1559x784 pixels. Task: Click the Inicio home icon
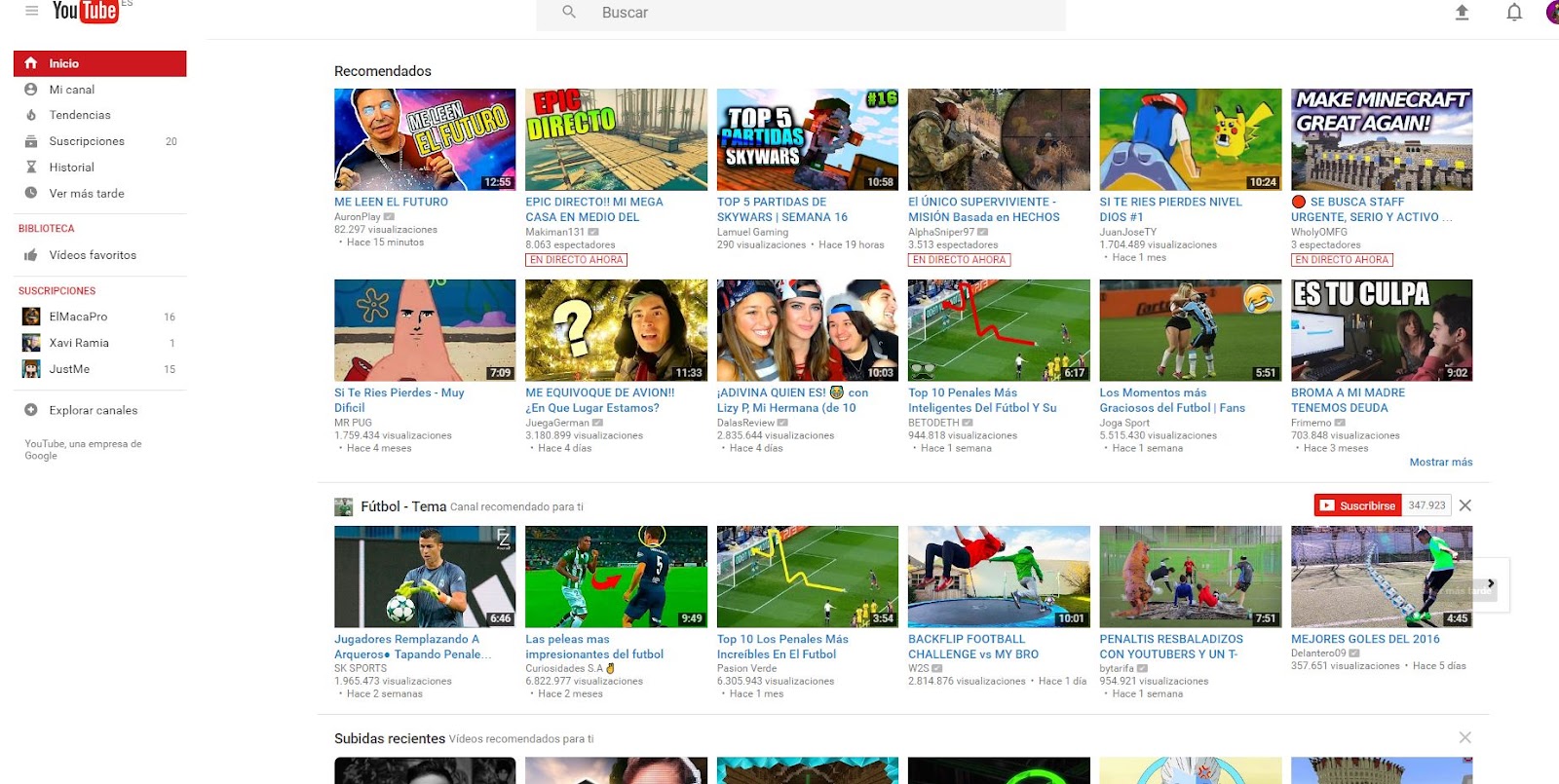(31, 63)
